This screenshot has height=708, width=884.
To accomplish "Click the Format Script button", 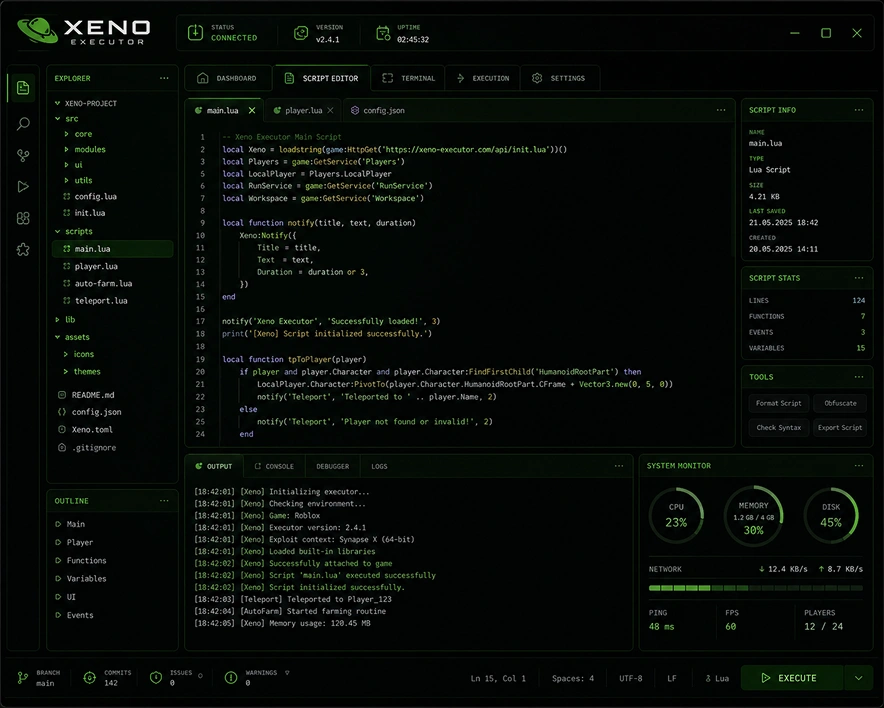I will click(x=779, y=403).
